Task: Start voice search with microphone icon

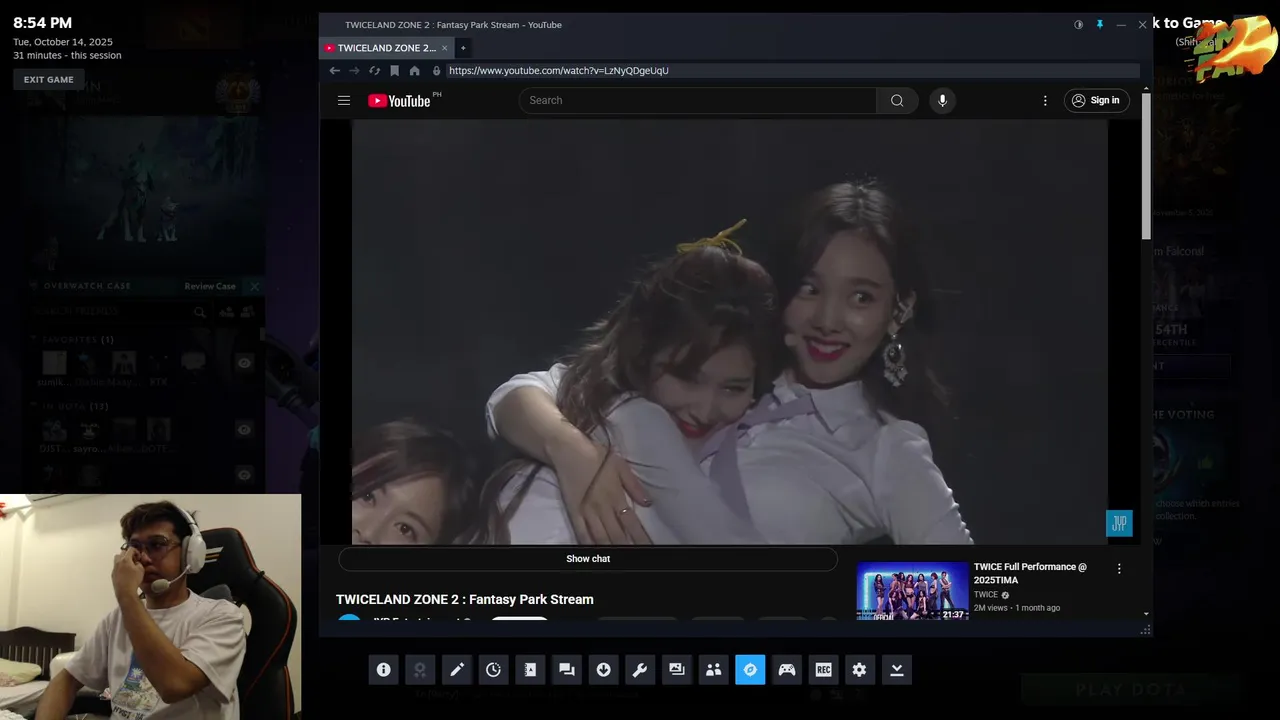Action: pos(942,100)
